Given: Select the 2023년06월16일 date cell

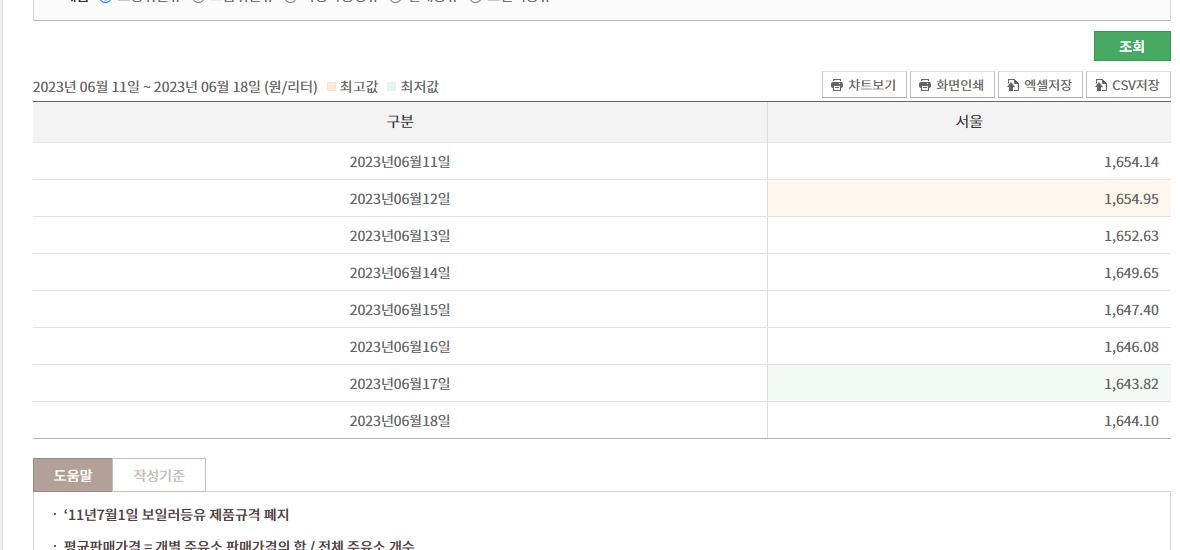Looking at the screenshot, I should click(400, 346).
